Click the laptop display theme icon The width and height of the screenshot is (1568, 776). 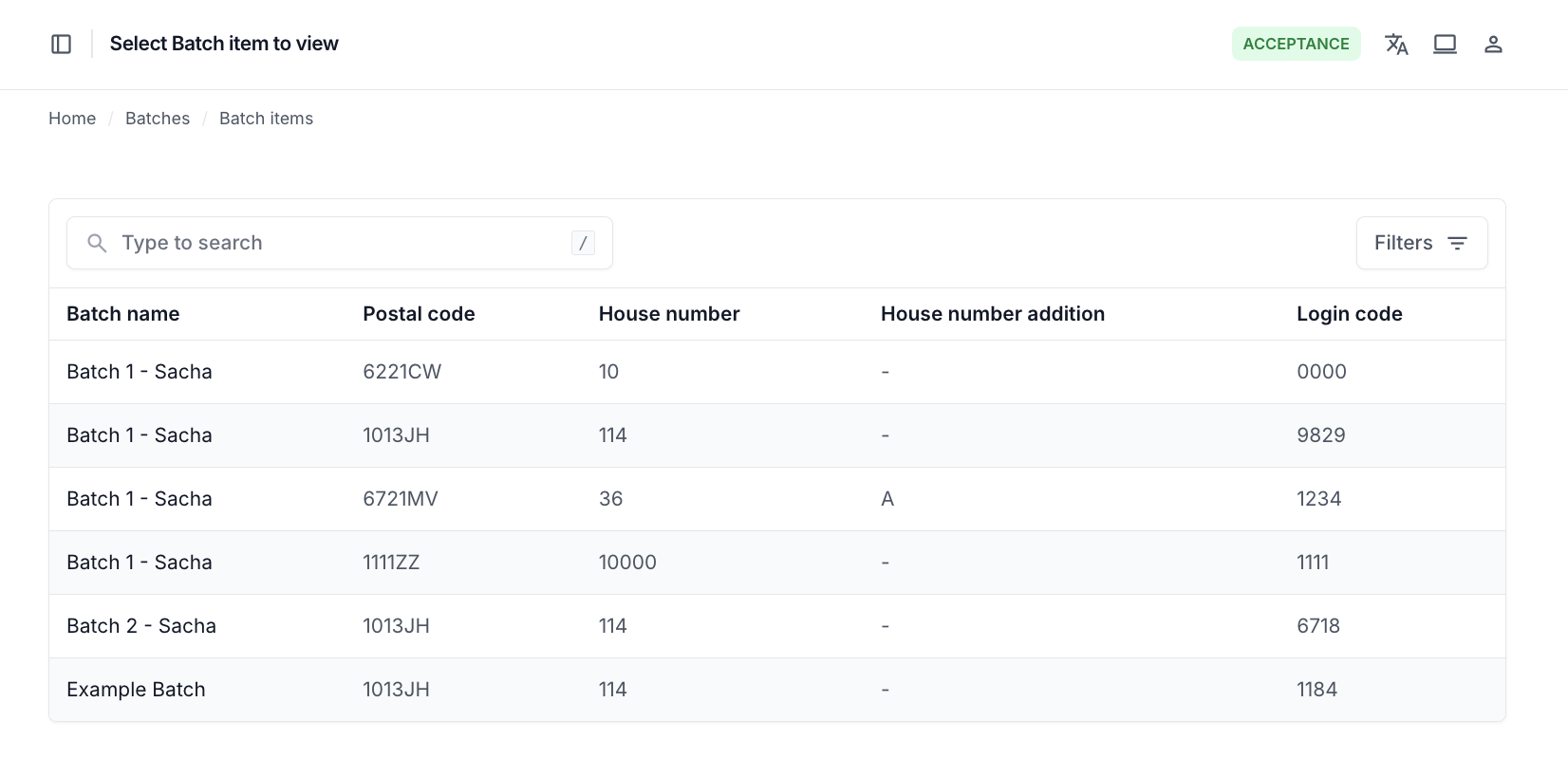[1445, 45]
